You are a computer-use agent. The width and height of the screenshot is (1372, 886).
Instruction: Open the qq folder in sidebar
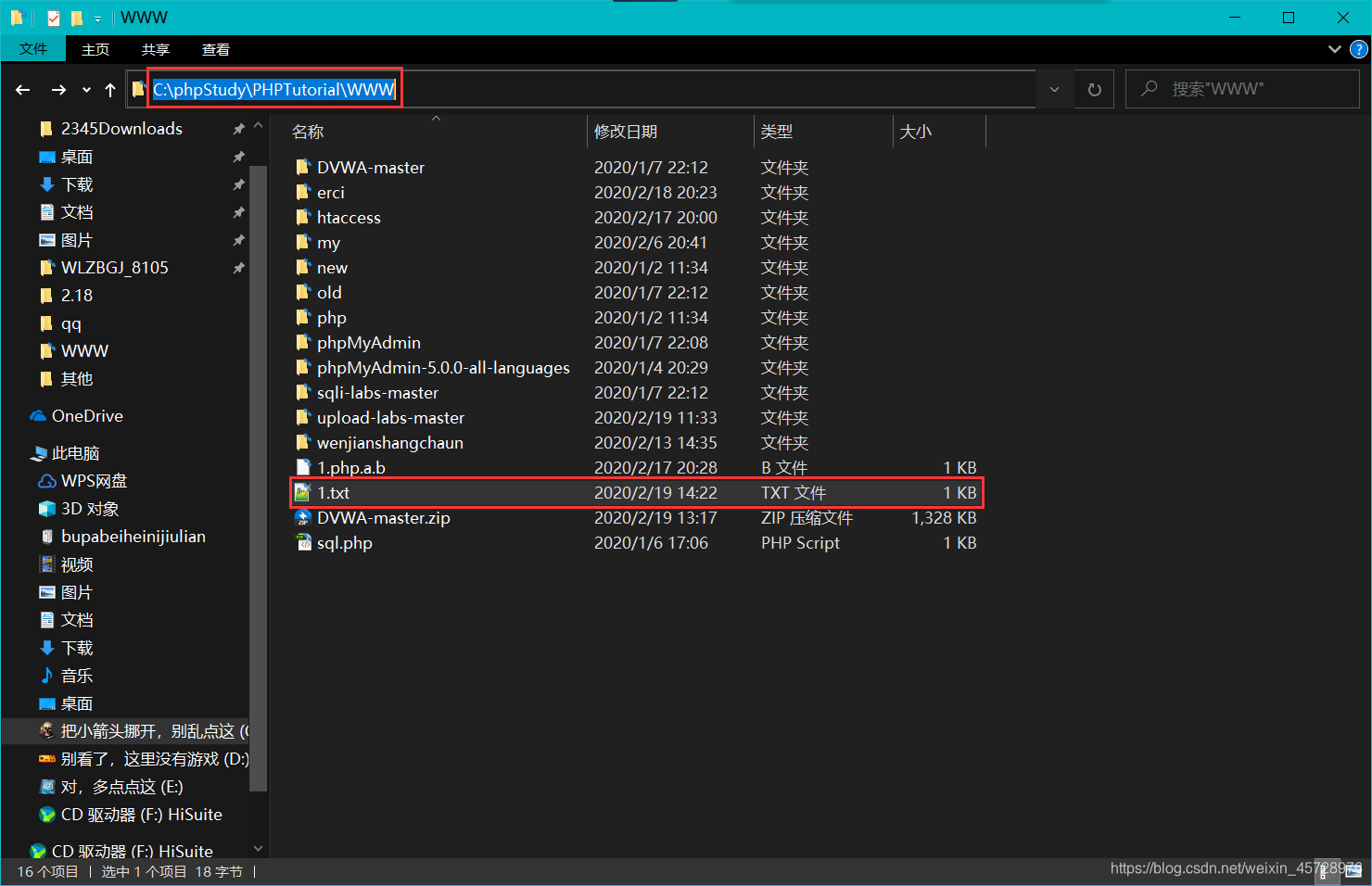(70, 323)
